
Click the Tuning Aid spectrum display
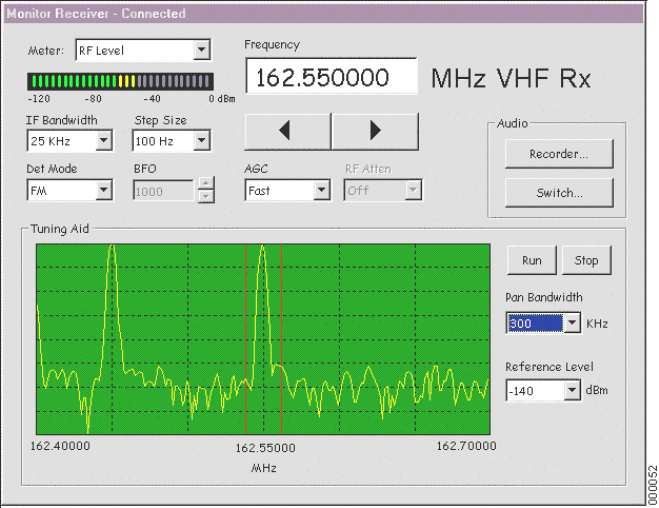(x=263, y=339)
